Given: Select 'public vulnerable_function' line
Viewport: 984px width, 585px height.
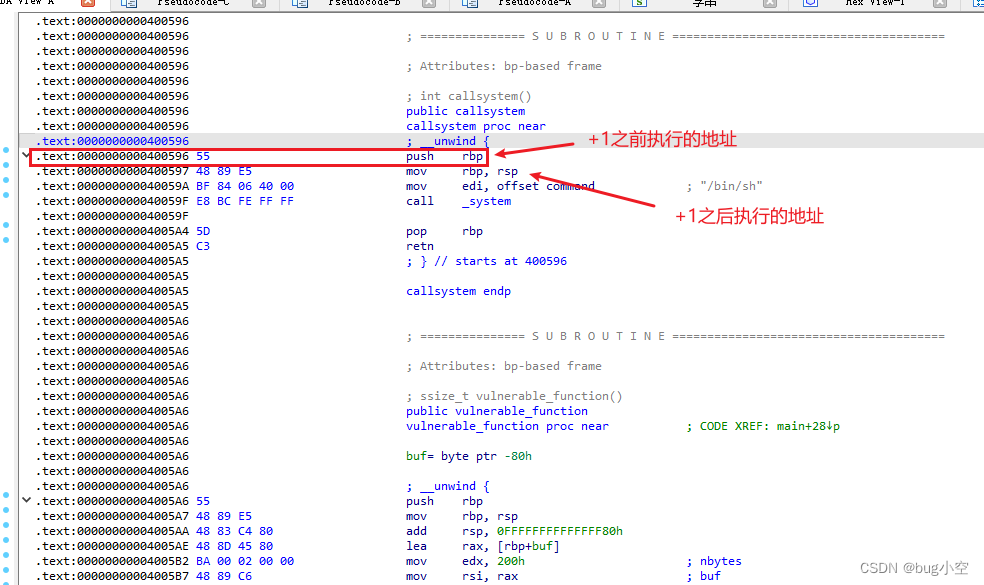Looking at the screenshot, I should [x=497, y=411].
